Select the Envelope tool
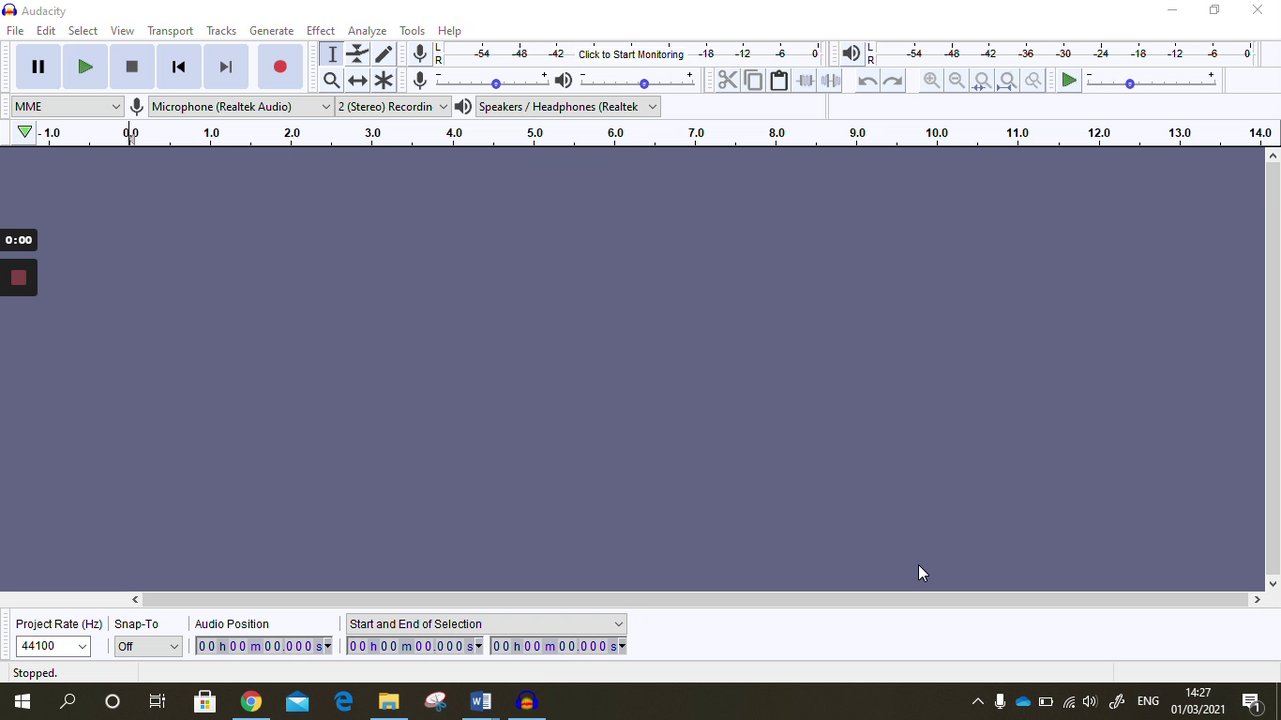 pos(358,54)
